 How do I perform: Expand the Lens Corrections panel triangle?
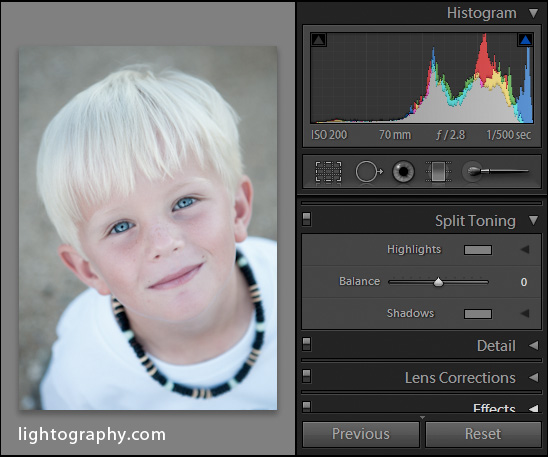click(x=533, y=377)
